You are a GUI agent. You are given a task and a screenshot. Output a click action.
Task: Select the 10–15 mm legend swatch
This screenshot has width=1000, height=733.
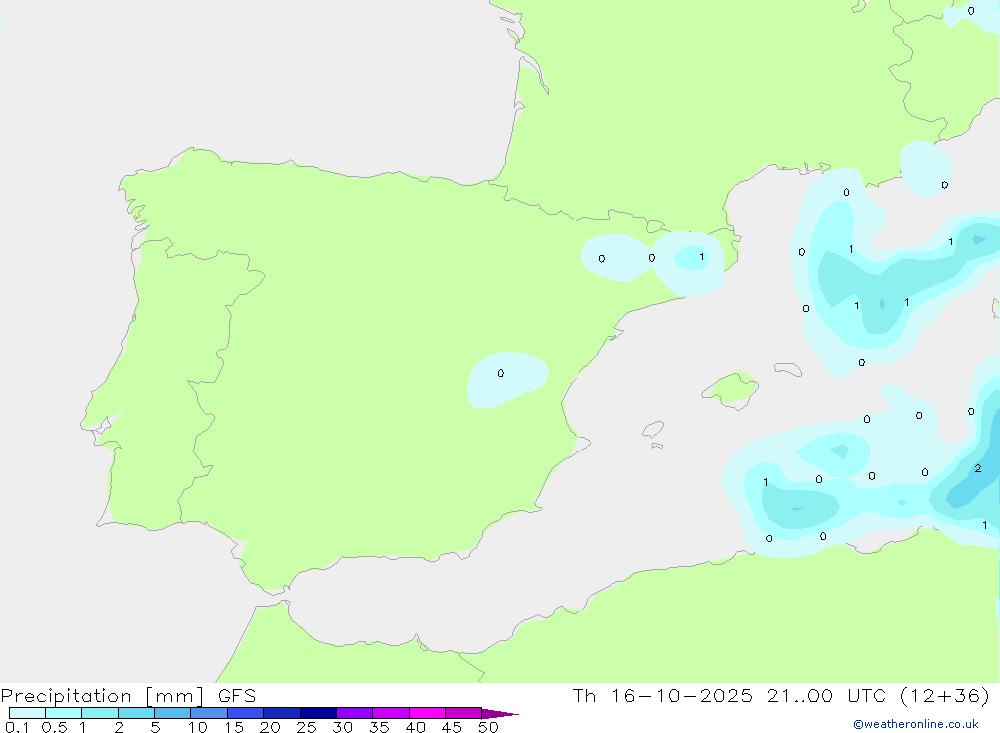coord(209,713)
